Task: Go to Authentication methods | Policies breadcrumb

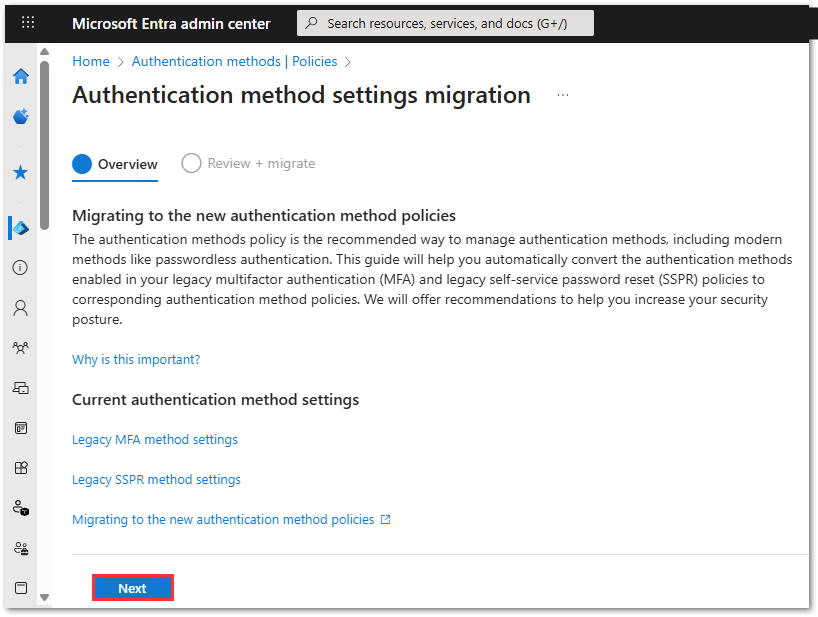Action: [234, 62]
